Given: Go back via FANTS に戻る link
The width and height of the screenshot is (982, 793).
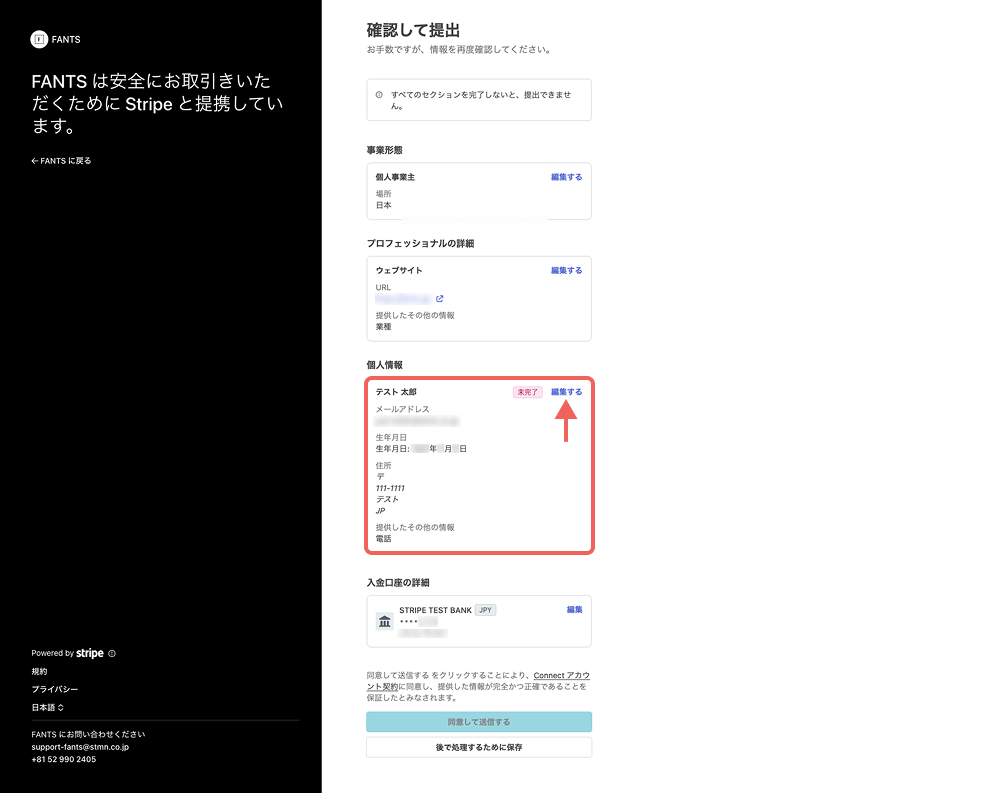Looking at the screenshot, I should tap(61, 161).
